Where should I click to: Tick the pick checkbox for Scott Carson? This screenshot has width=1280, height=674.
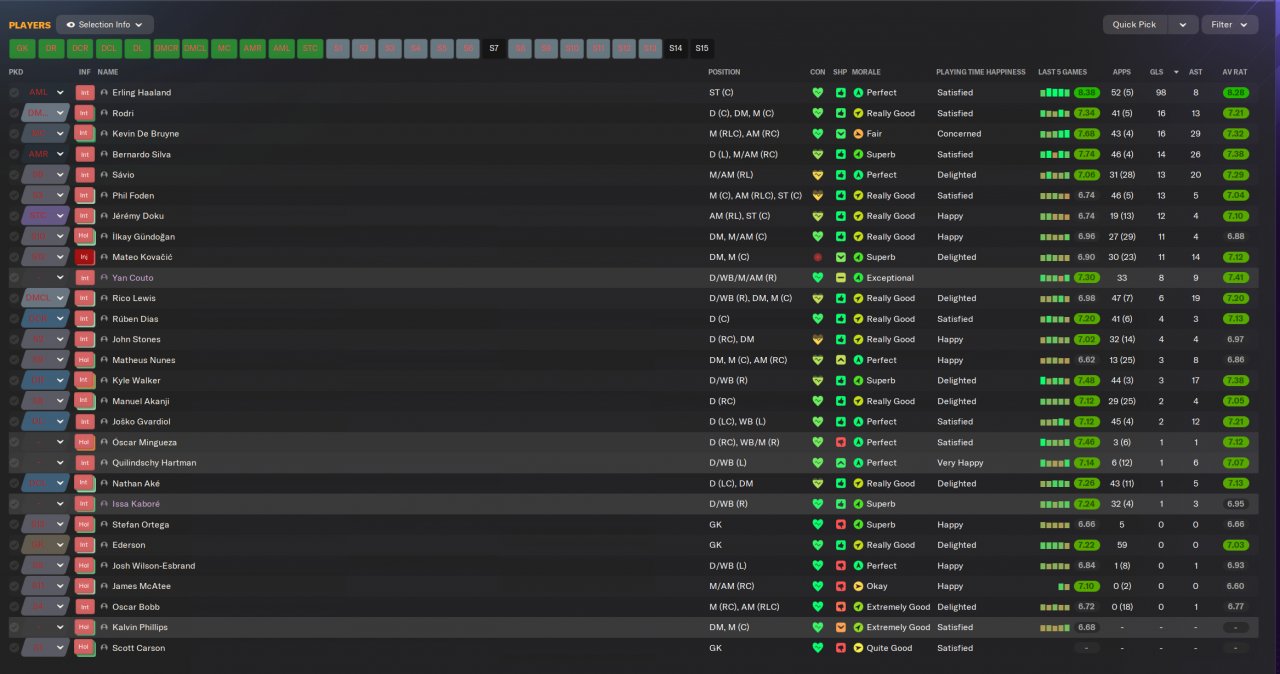14,648
